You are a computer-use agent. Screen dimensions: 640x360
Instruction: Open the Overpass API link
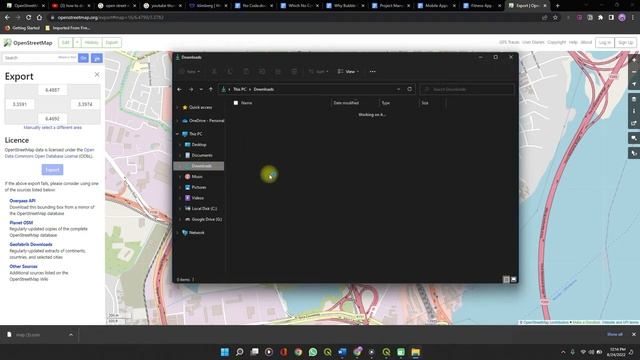22,201
